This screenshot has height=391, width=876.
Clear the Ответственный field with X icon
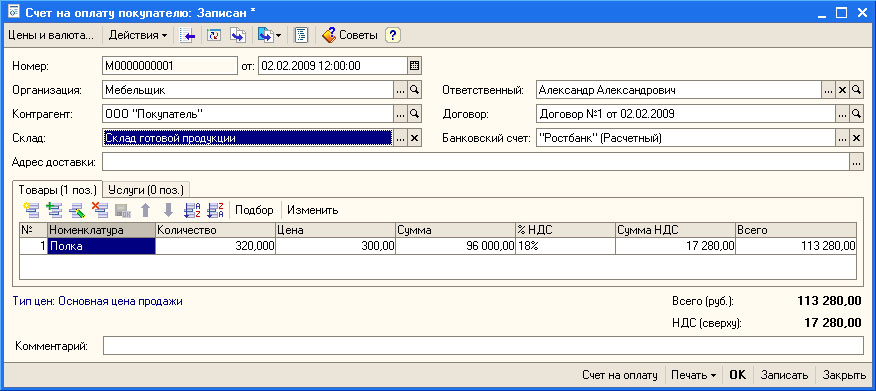842,89
